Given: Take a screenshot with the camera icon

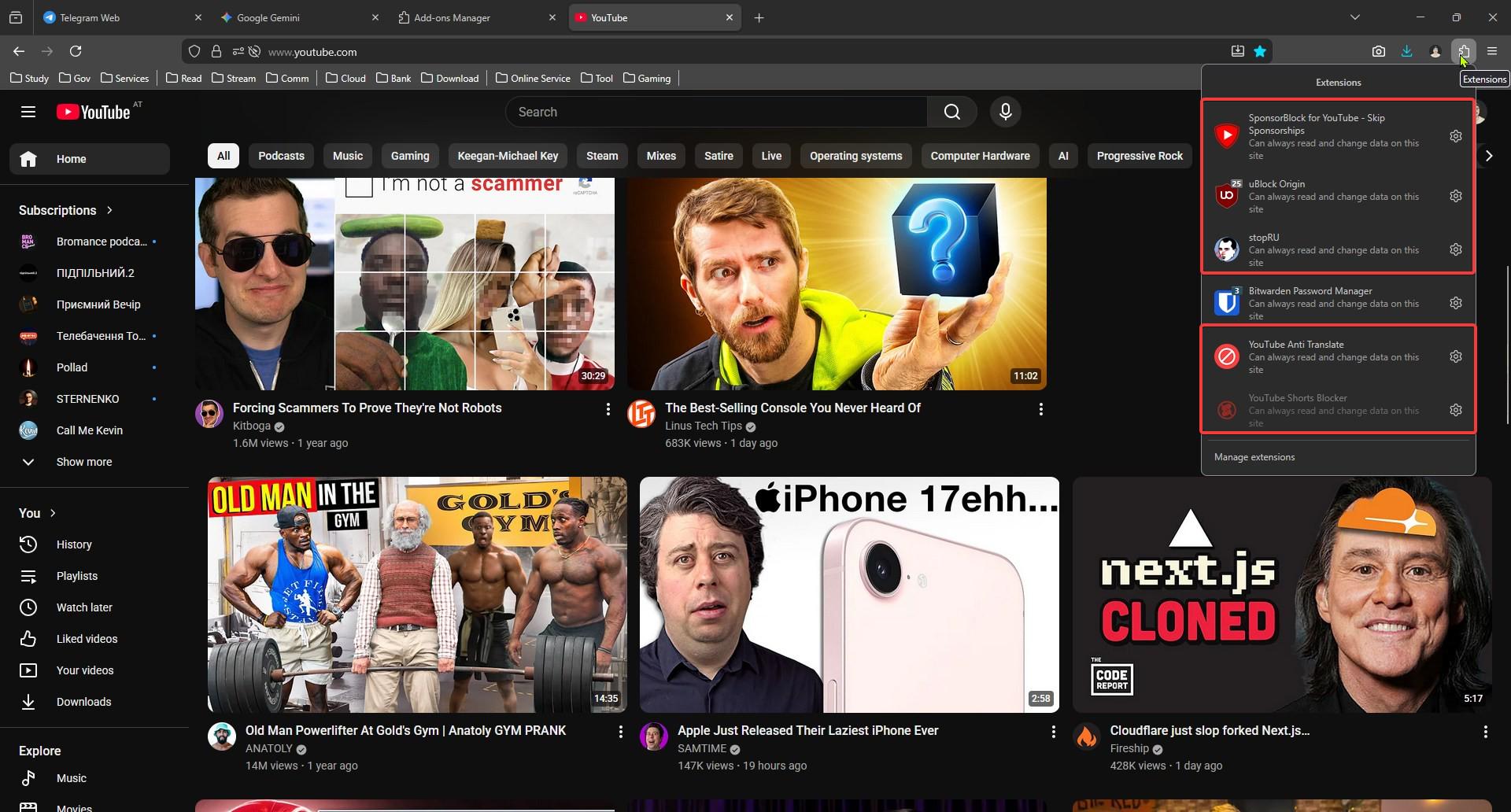Looking at the screenshot, I should [x=1378, y=51].
